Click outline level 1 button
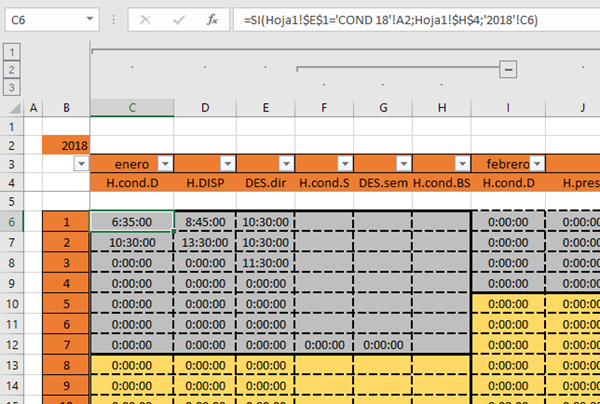Viewport: 600px width, 404px height. [x=11, y=51]
